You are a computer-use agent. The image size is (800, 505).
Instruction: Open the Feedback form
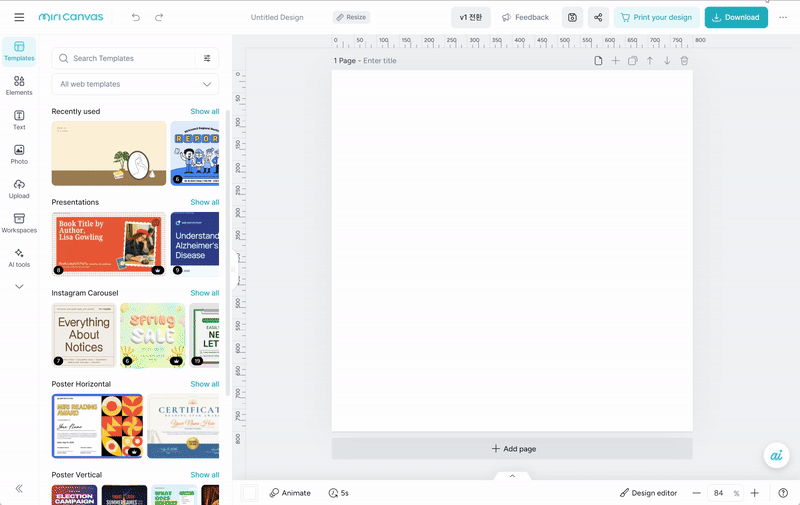(x=526, y=17)
